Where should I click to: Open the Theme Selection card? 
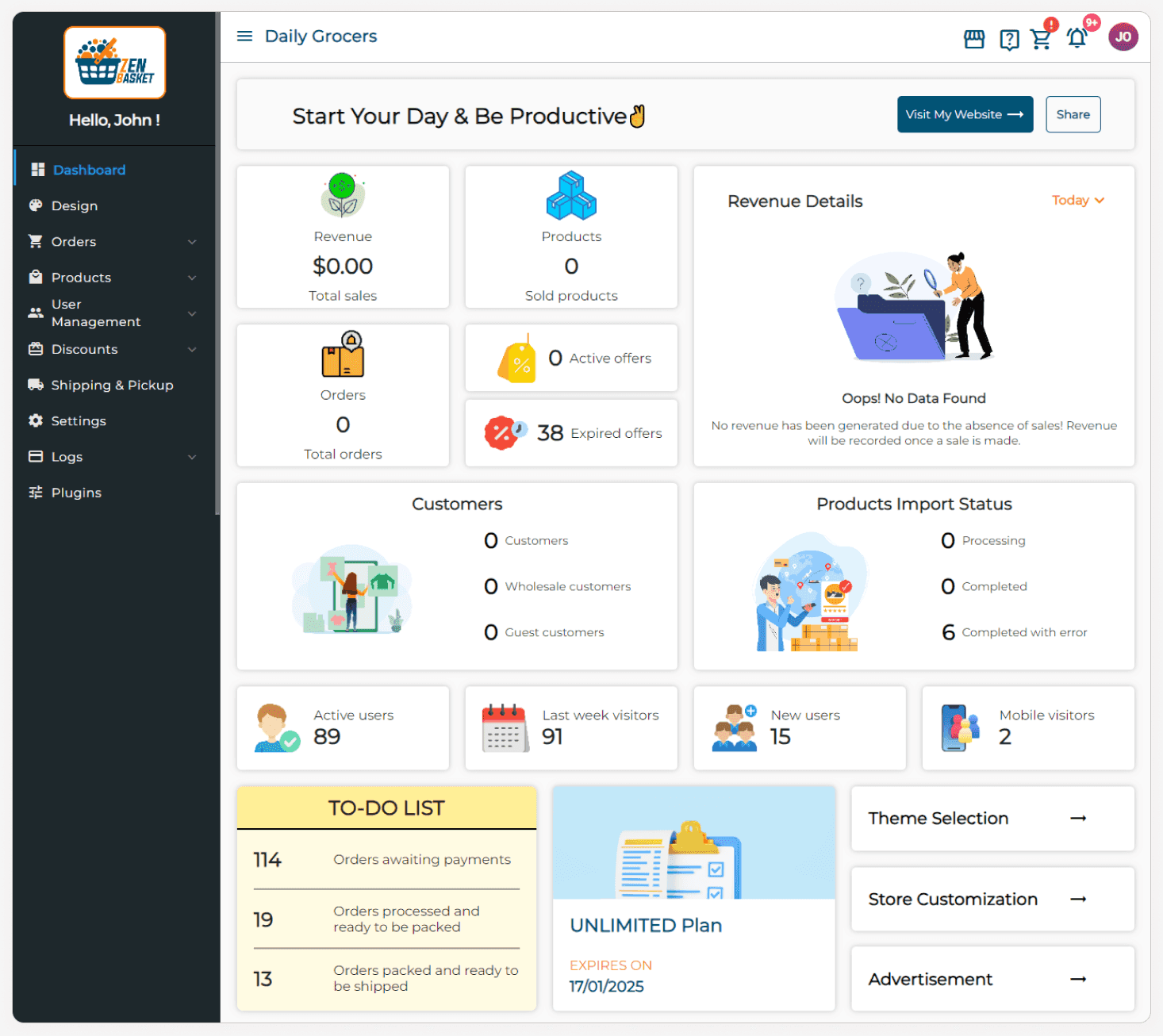pos(992,819)
